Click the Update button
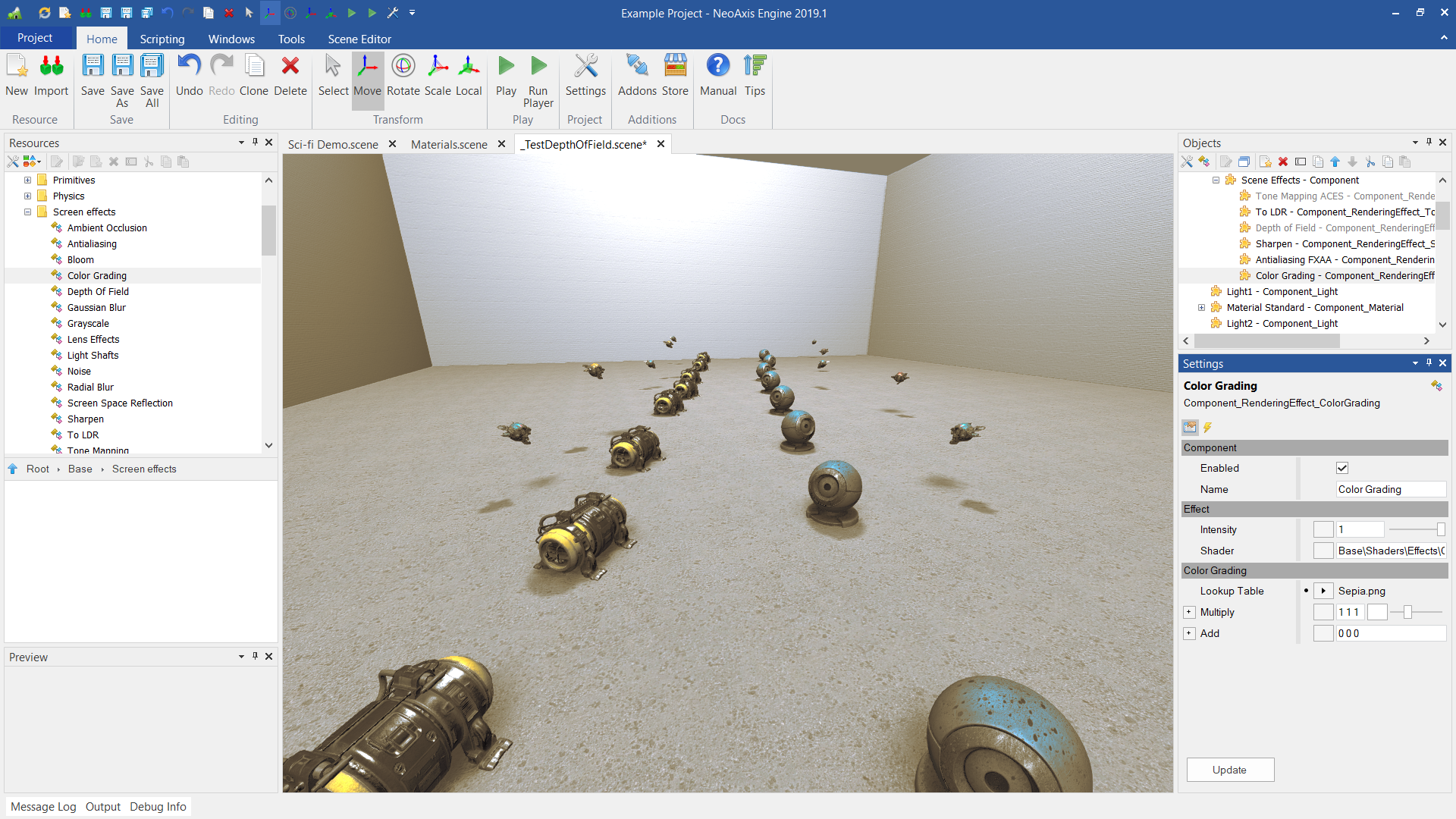This screenshot has width=1456, height=819. point(1229,770)
